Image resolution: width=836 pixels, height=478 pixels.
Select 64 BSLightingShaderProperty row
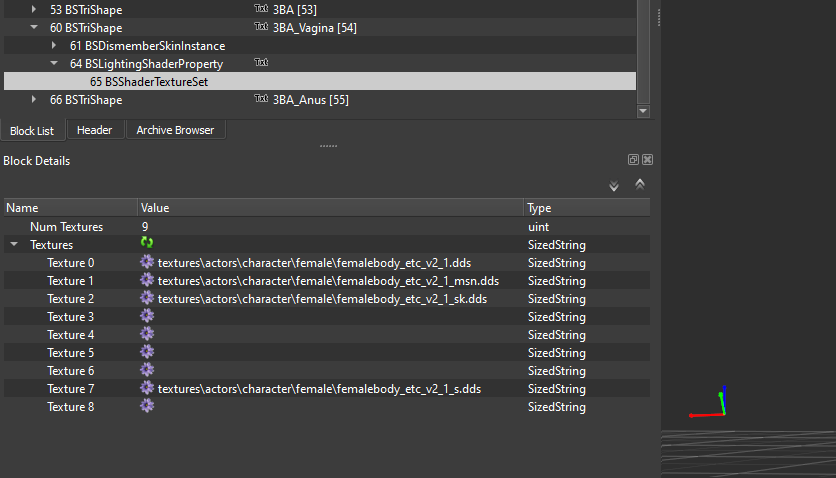pyautogui.click(x=320, y=63)
